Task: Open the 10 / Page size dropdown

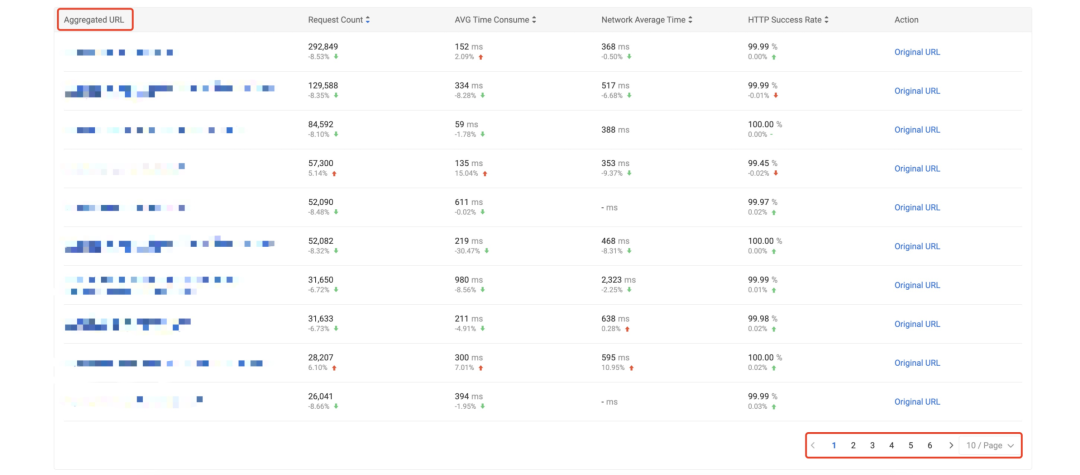Action: pos(990,445)
